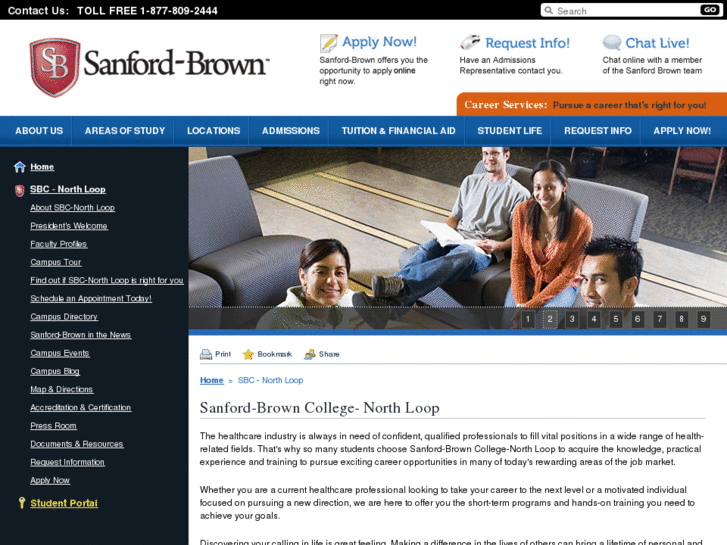Open Campus Directory link

[64, 316]
